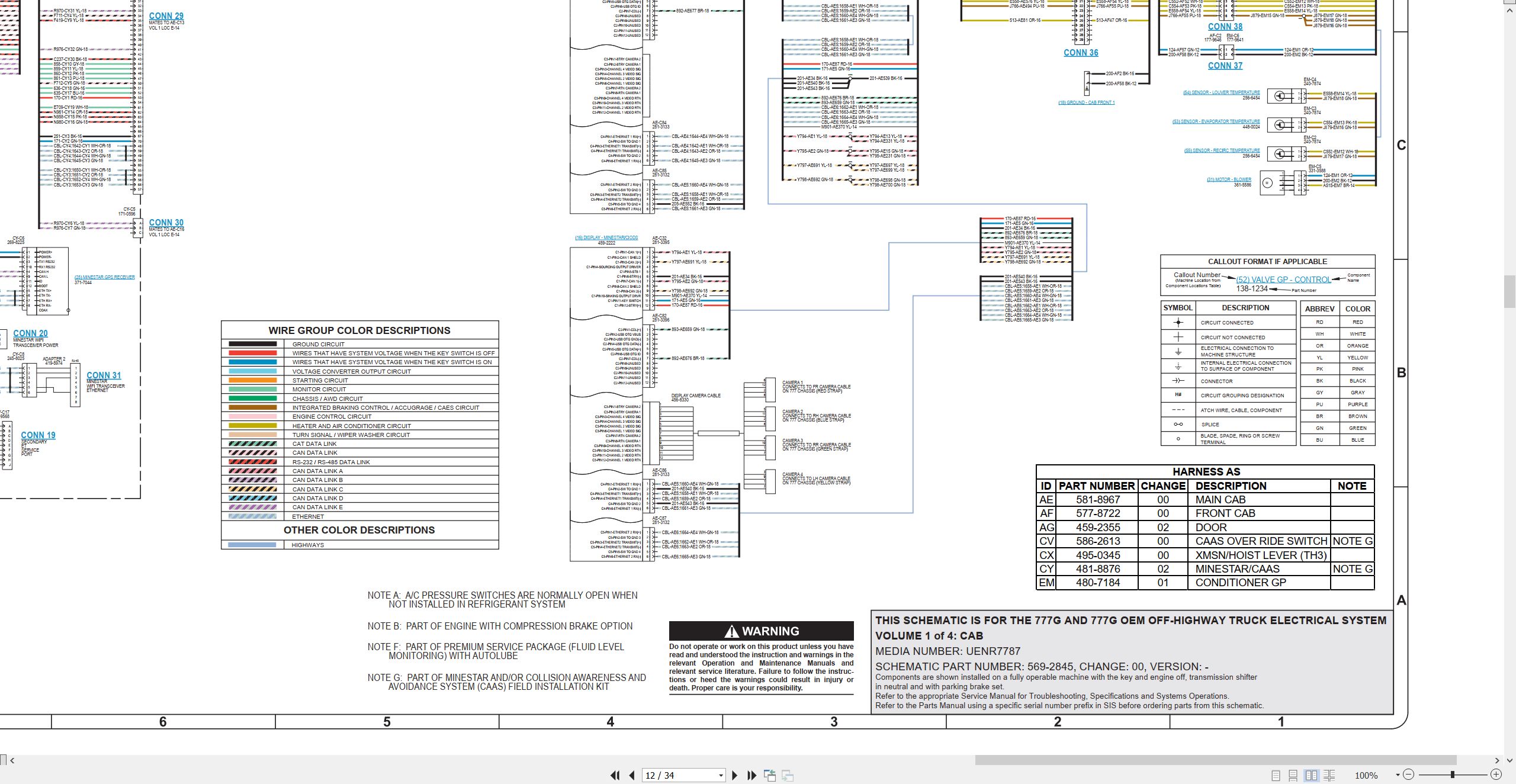Toggle the two-page facing layout
The image size is (1516, 784).
[1312, 775]
